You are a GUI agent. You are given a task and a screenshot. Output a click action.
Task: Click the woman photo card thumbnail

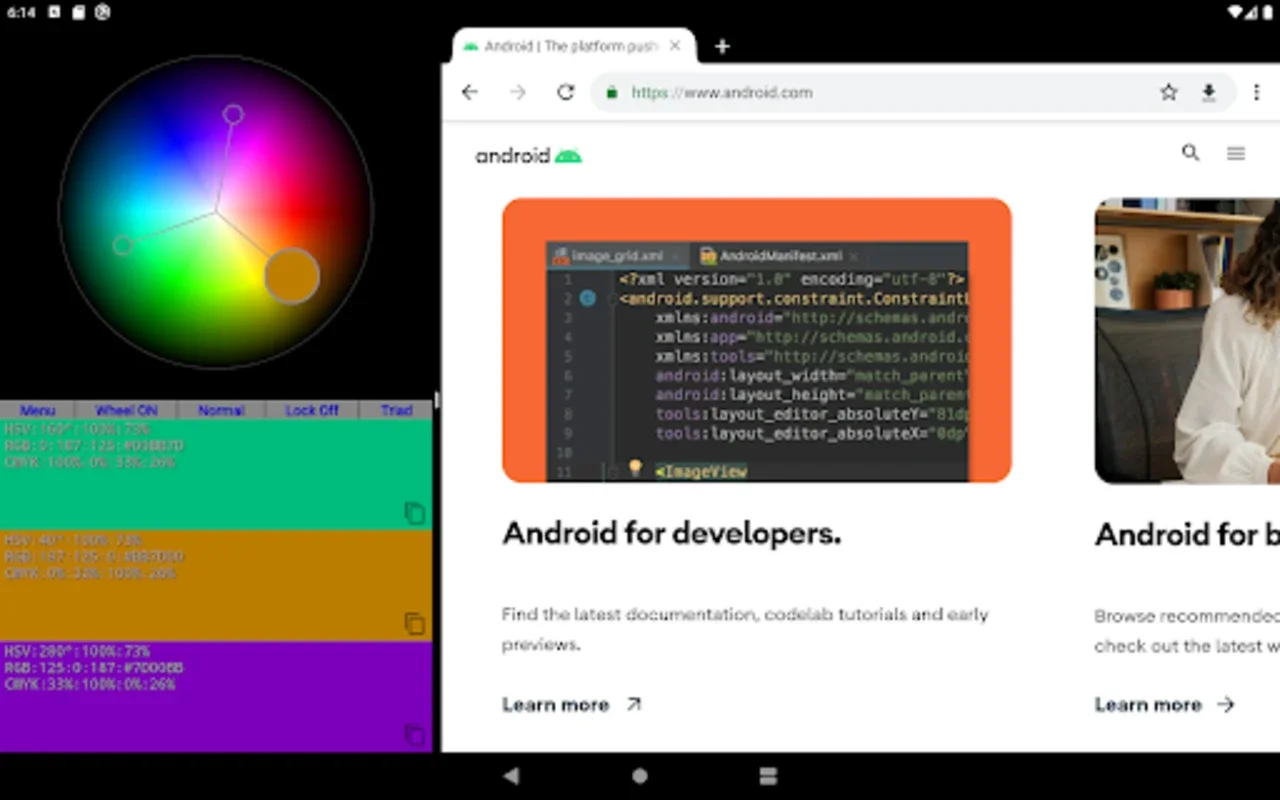pos(1187,340)
